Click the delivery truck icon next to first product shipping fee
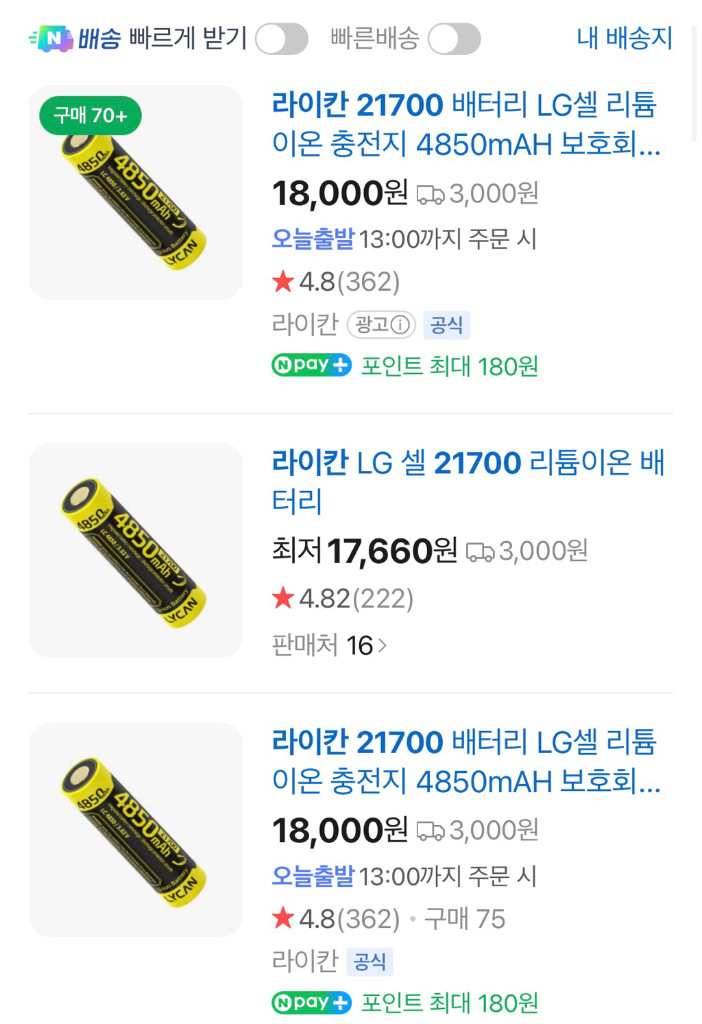The image size is (702, 1024). pyautogui.click(x=432, y=193)
